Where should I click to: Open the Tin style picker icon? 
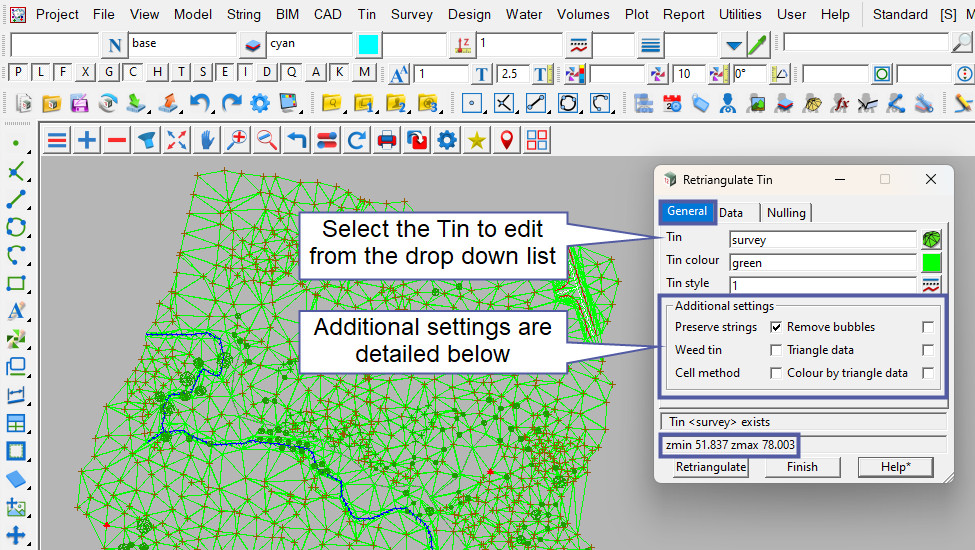[x=931, y=284]
